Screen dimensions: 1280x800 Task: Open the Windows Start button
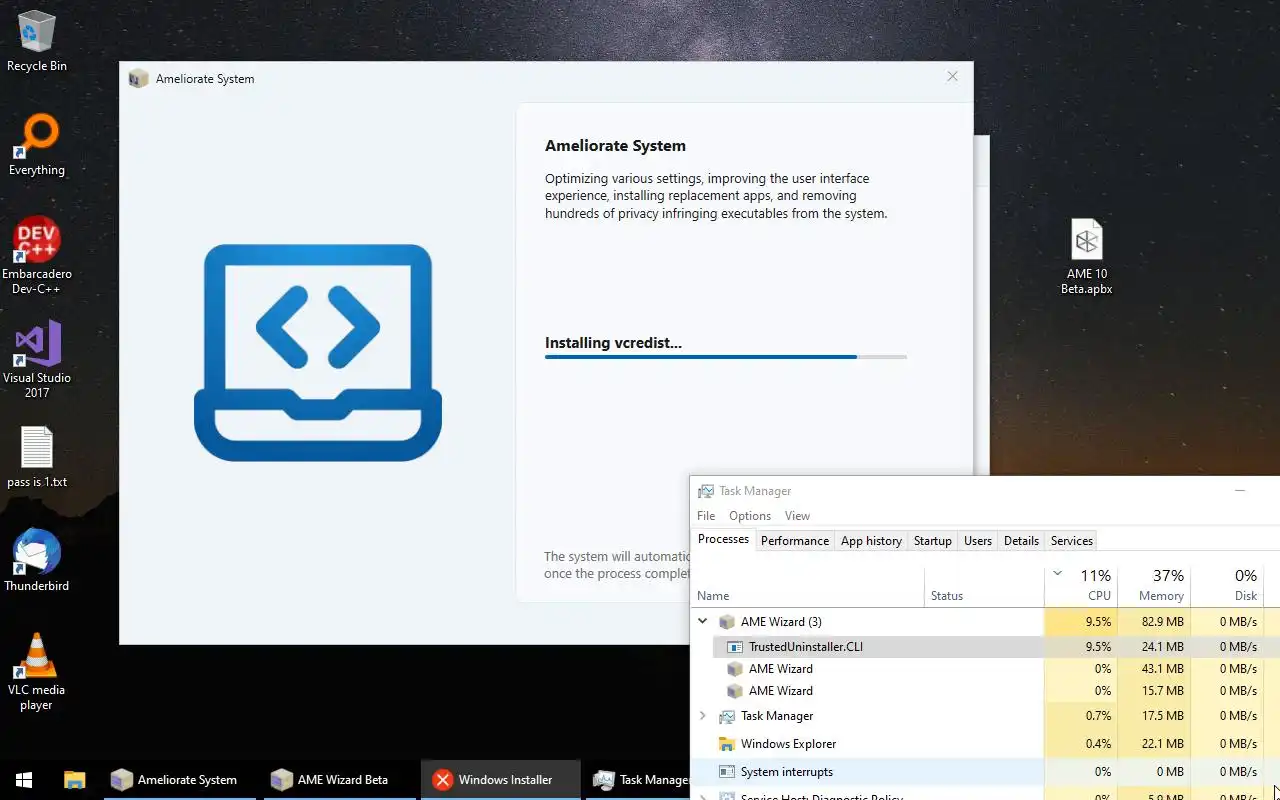coord(24,780)
